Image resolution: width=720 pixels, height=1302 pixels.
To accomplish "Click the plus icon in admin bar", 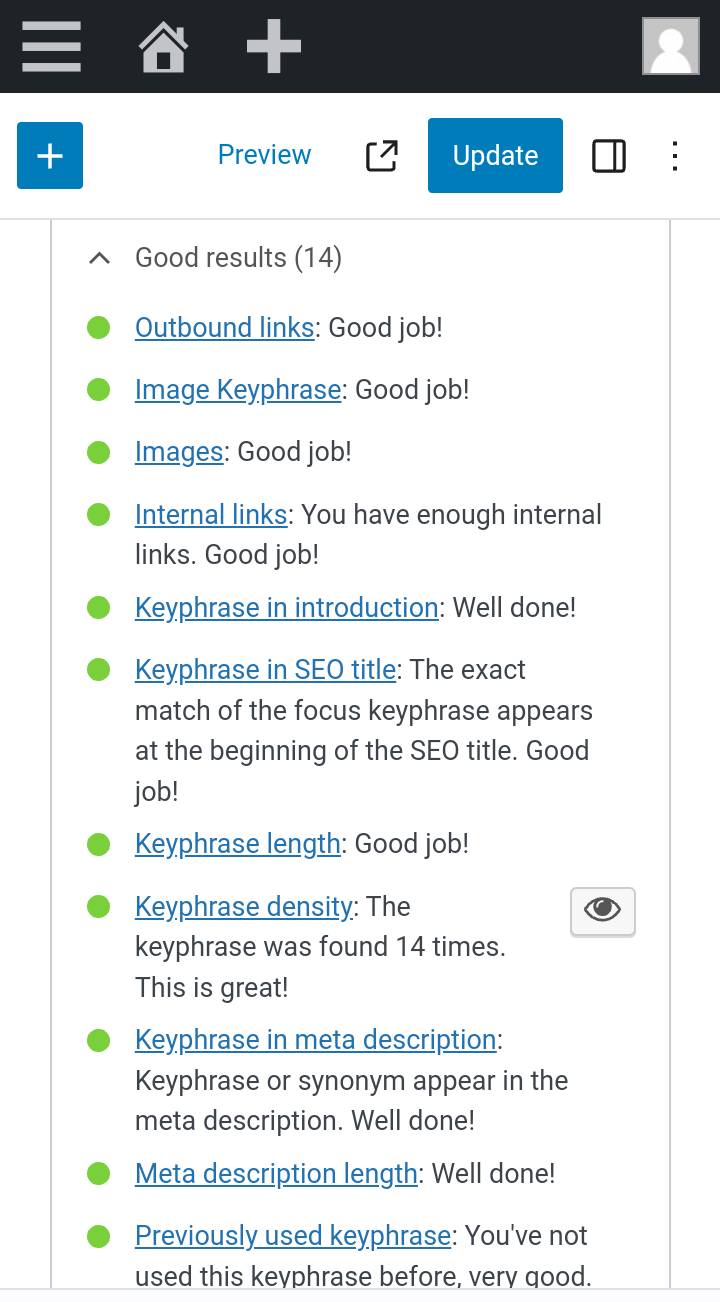I will pos(273,47).
